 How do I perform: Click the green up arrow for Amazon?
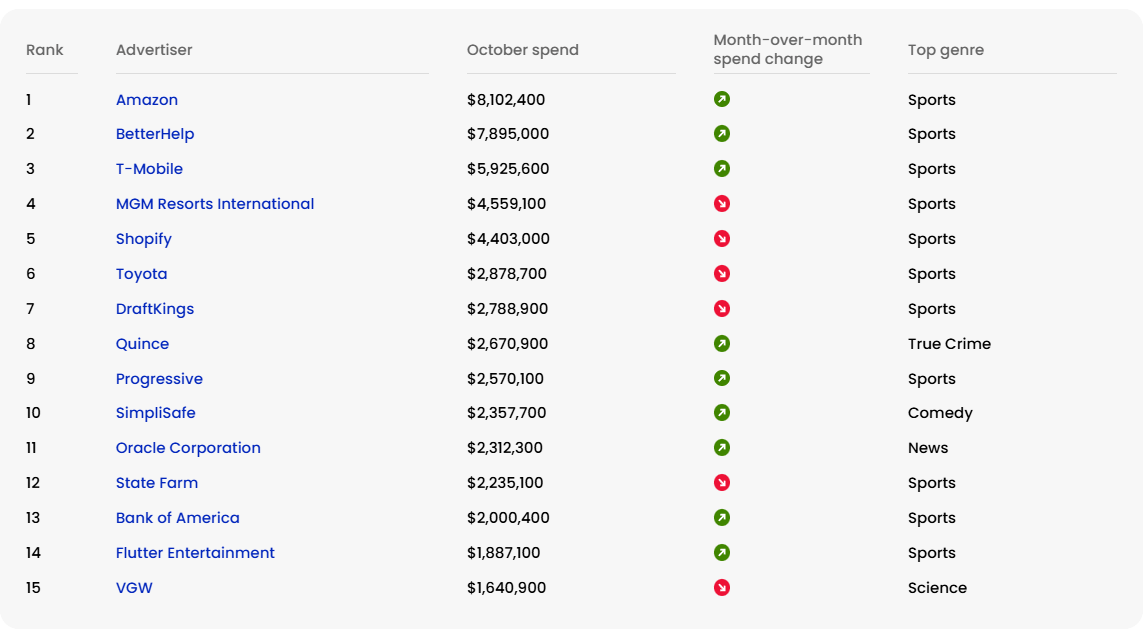click(721, 99)
